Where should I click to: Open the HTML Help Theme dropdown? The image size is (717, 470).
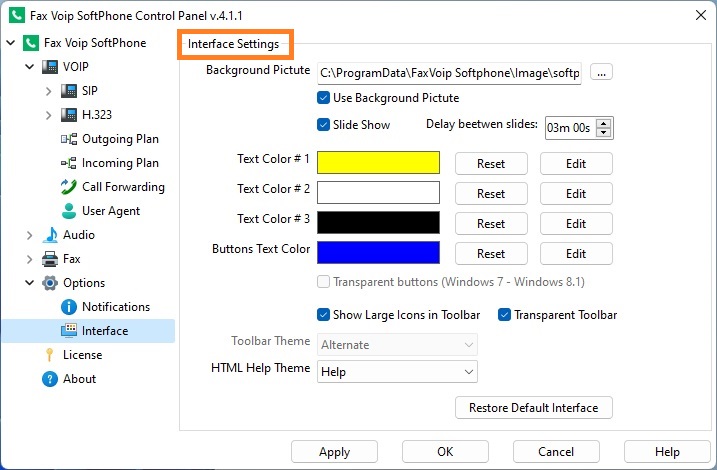397,372
